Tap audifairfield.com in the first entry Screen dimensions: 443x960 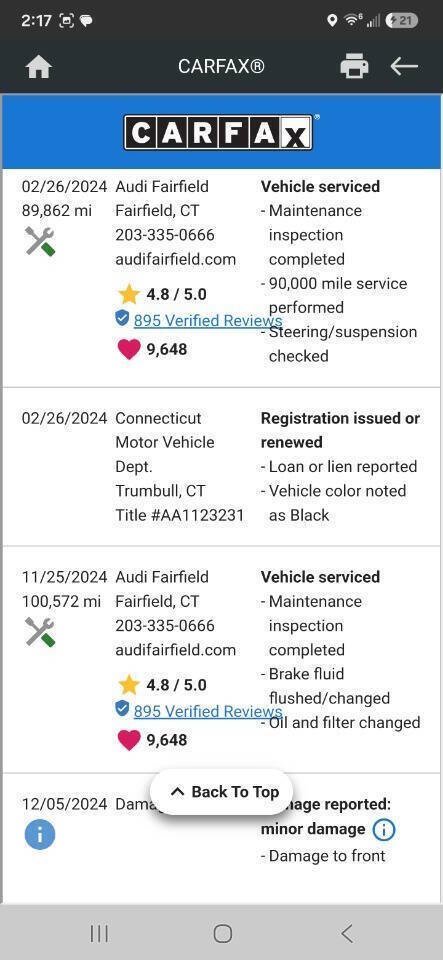tap(176, 259)
